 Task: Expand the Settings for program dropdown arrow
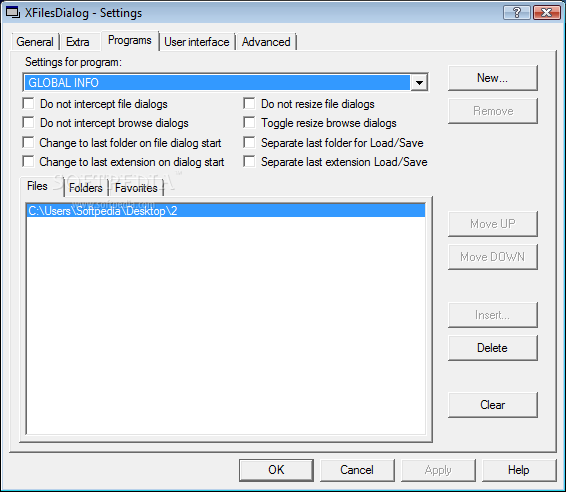[x=419, y=83]
